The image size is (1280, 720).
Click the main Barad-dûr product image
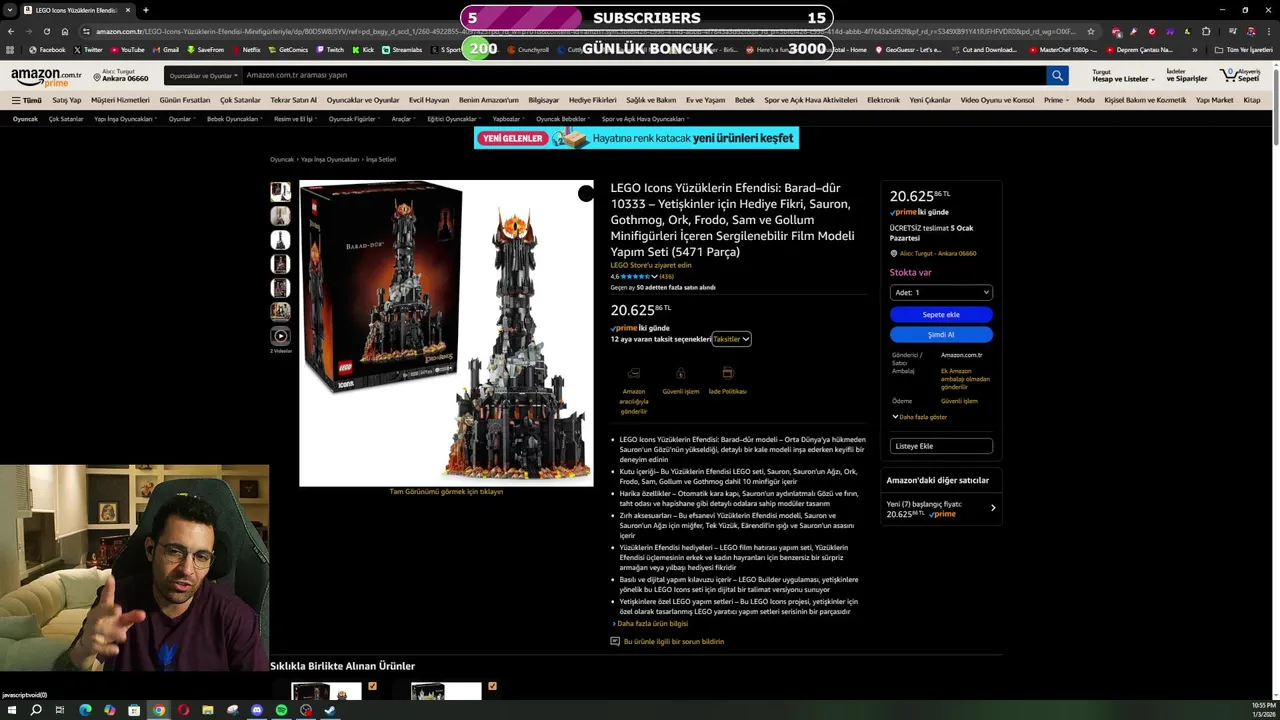pyautogui.click(x=446, y=333)
